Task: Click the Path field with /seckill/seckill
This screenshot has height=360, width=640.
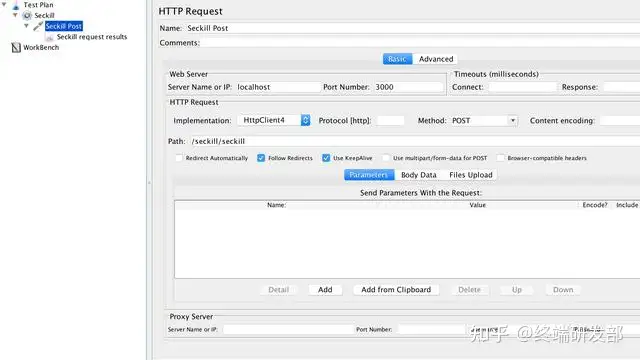Action: (414, 141)
